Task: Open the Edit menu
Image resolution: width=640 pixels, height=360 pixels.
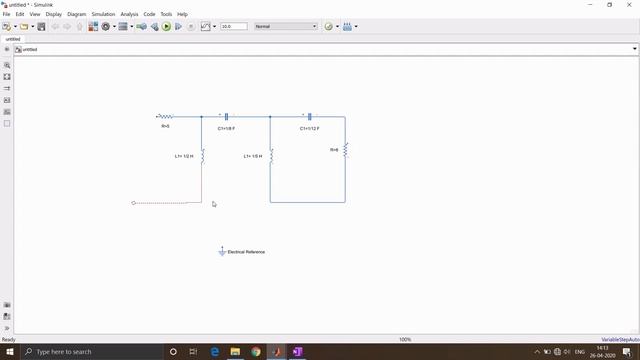Action: click(x=20, y=14)
